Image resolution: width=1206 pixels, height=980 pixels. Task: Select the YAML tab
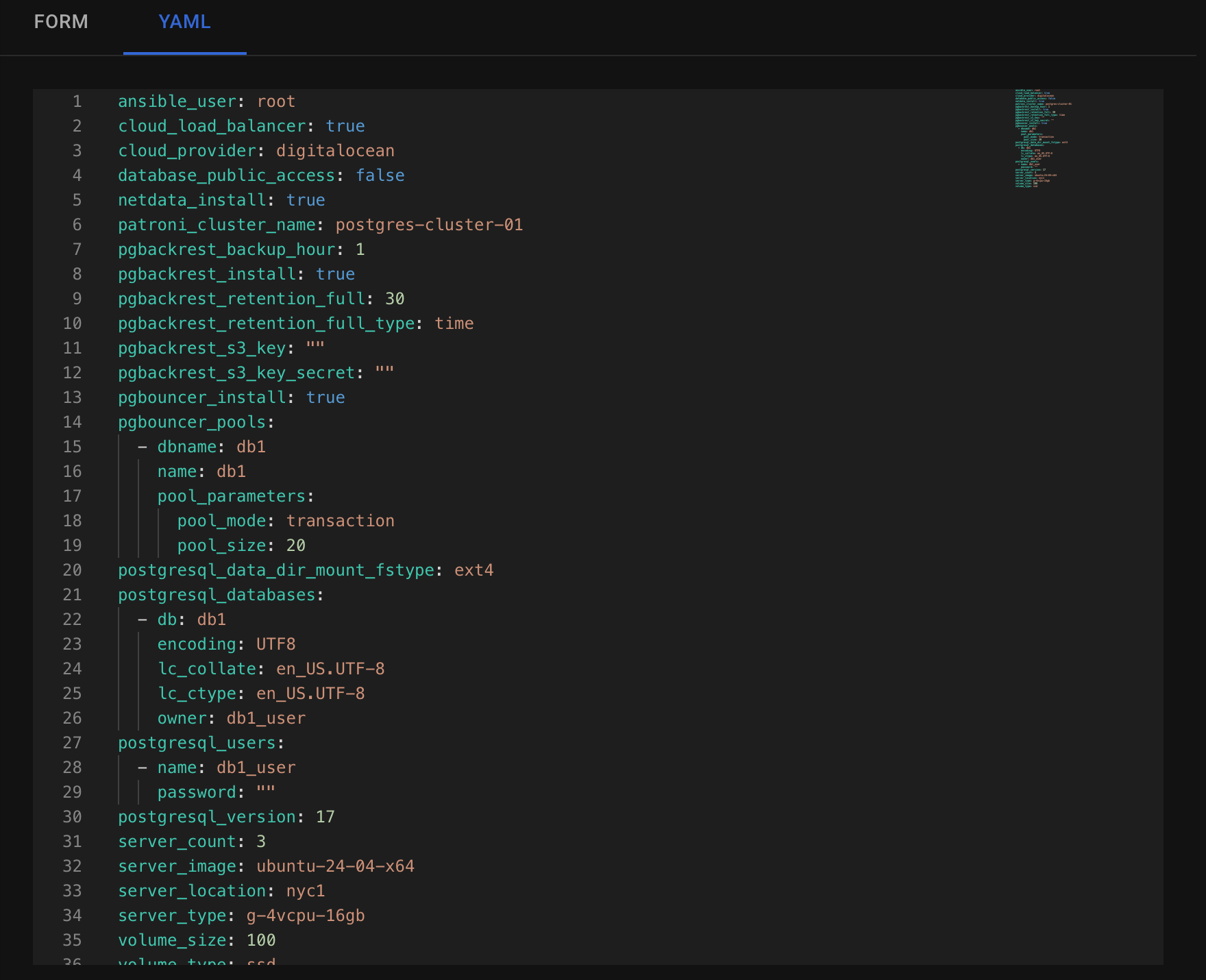[184, 22]
